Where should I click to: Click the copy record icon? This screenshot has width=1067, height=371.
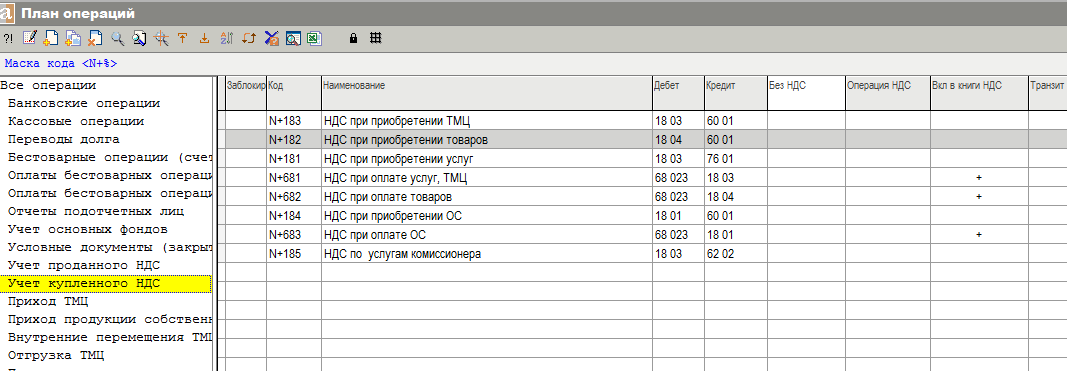73,38
